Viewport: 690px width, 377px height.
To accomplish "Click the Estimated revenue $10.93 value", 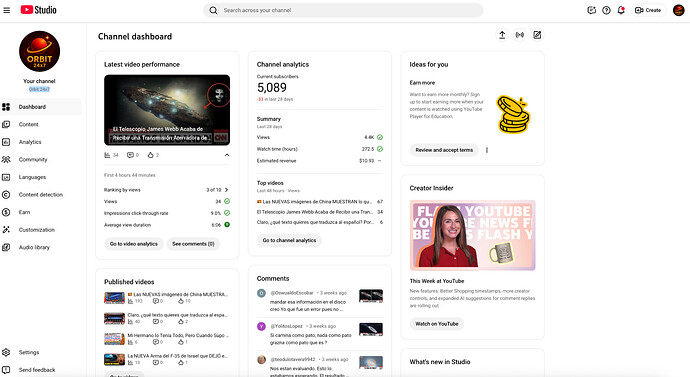I will 367,161.
